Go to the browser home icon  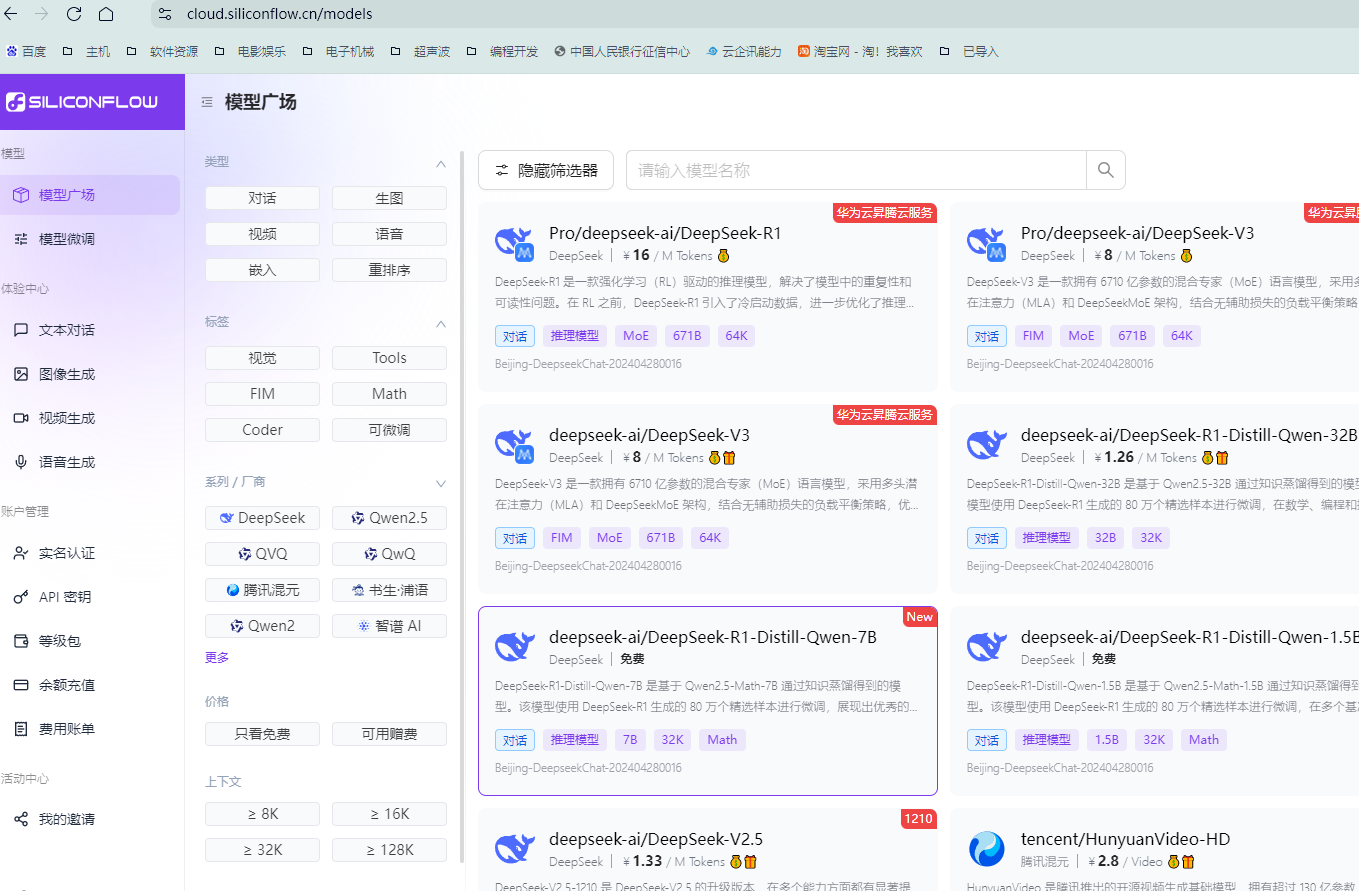106,14
